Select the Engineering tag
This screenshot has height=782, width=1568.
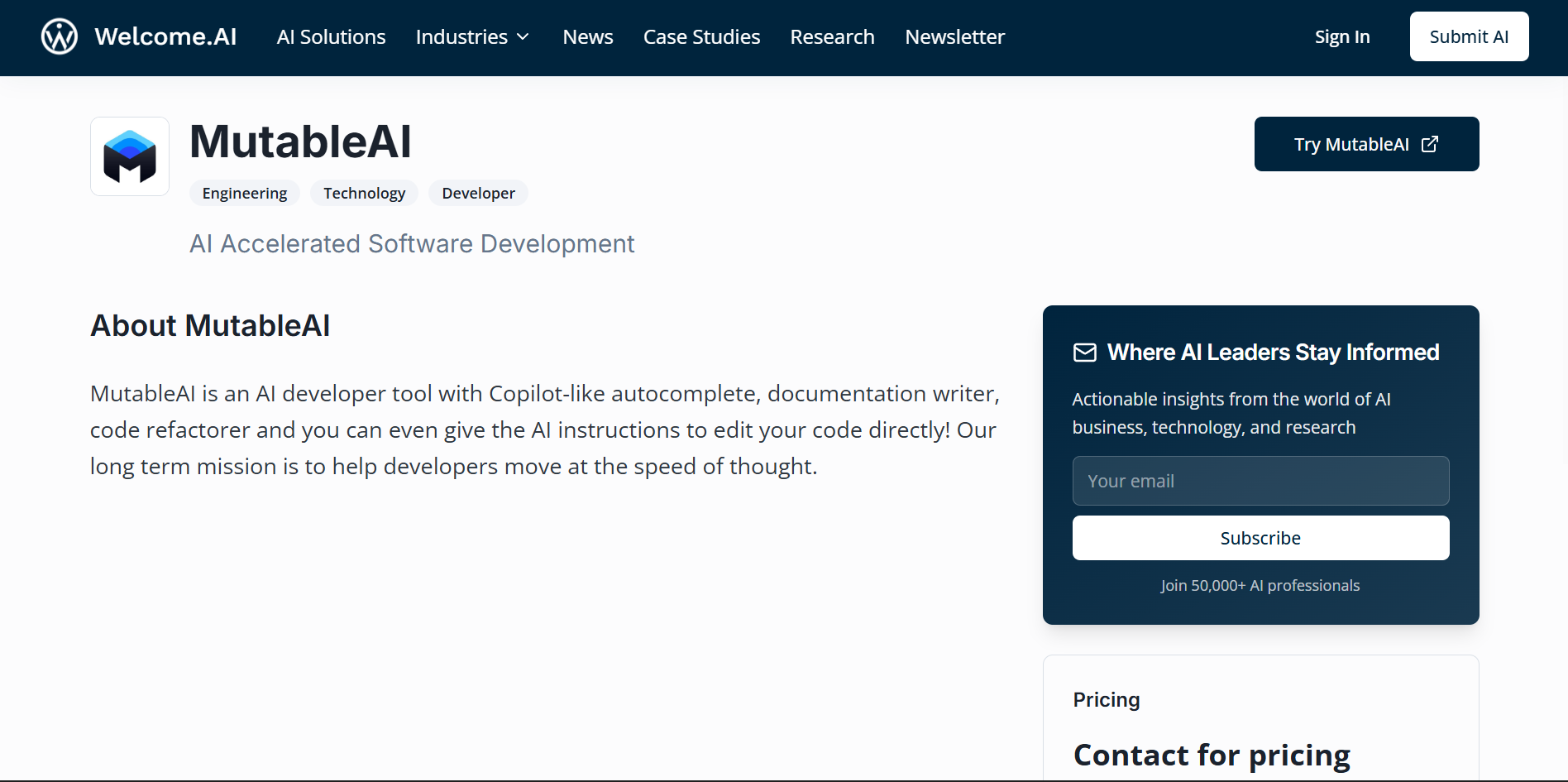(245, 193)
